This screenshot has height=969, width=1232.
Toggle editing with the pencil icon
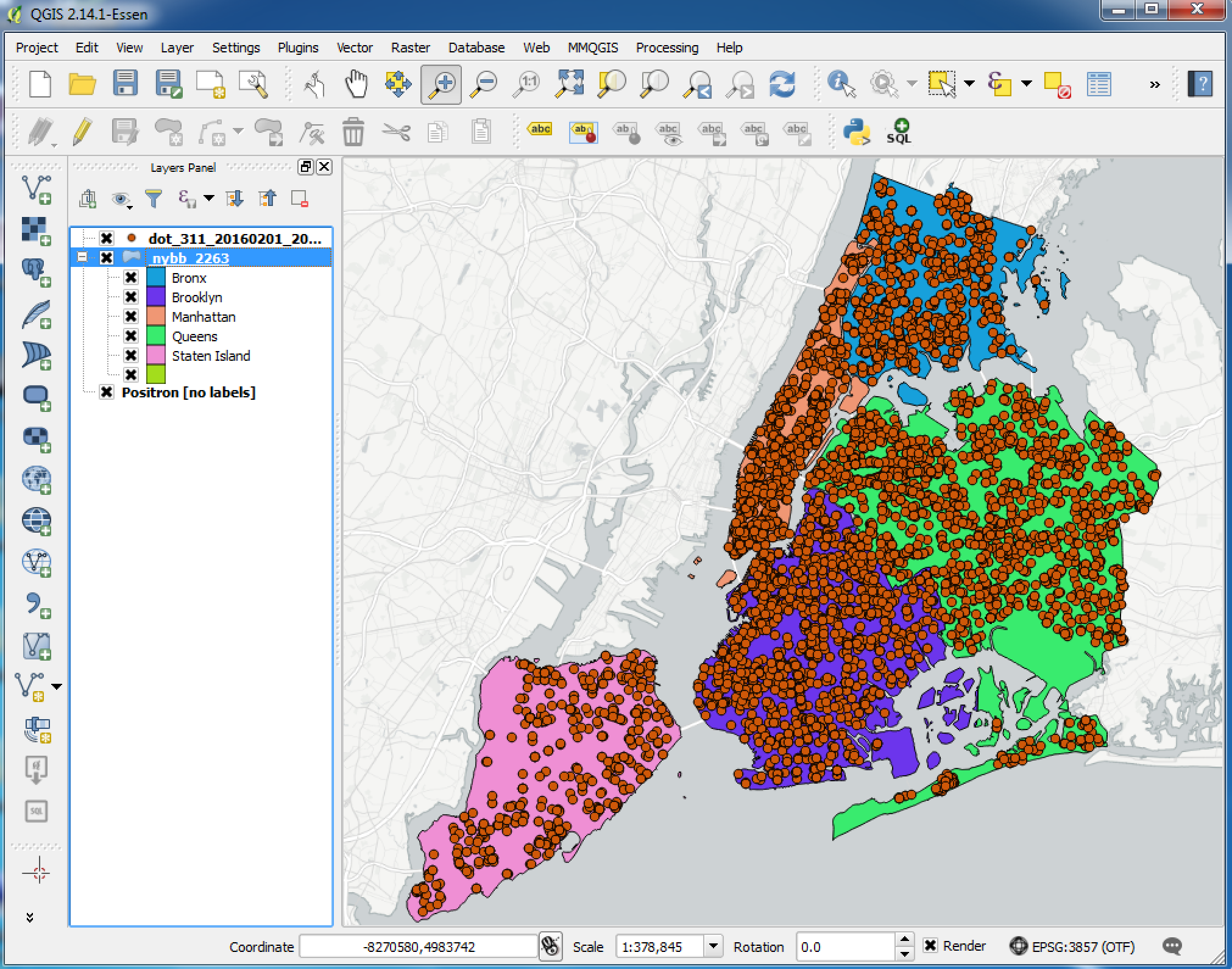point(82,131)
